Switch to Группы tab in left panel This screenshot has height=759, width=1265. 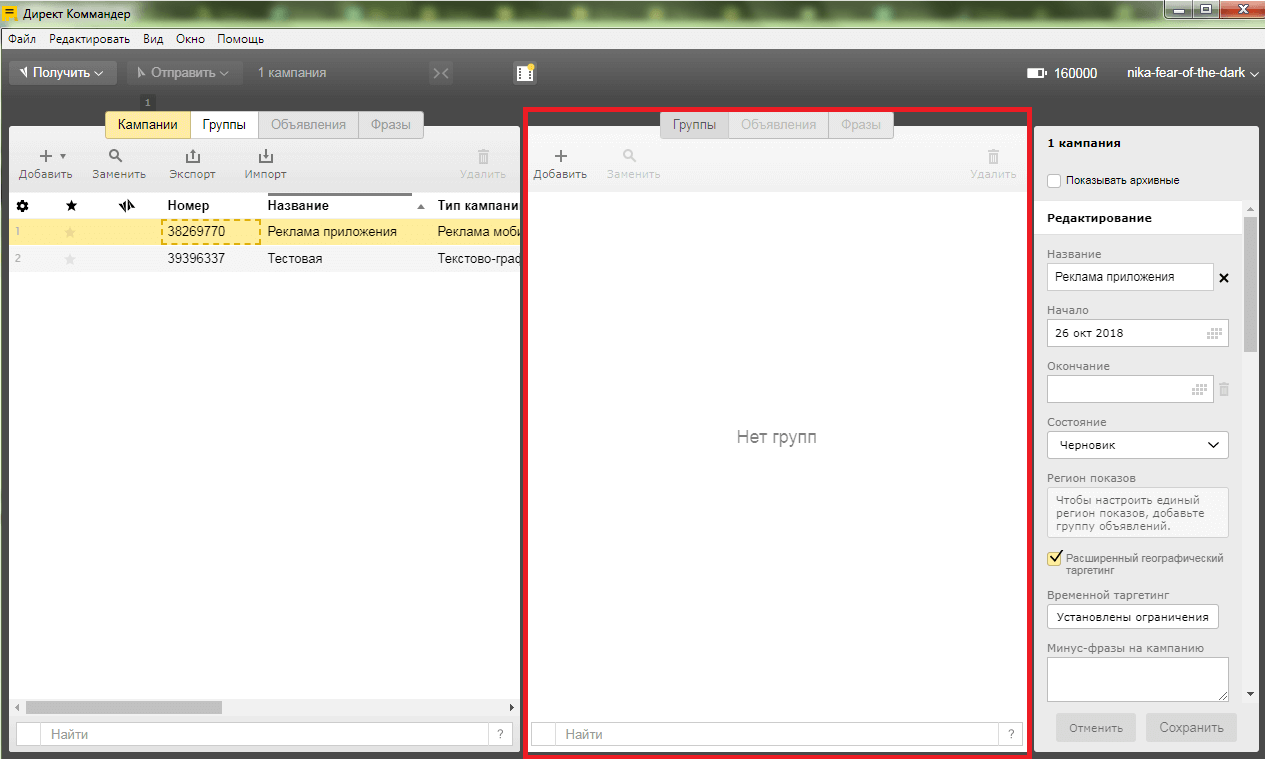coord(224,125)
